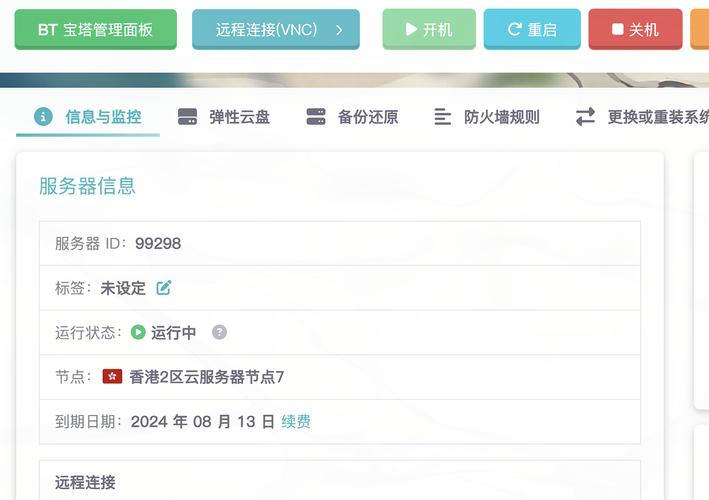Image resolution: width=709 pixels, height=500 pixels.
Task: Switch to the 备份还原 tab
Action: pos(352,117)
